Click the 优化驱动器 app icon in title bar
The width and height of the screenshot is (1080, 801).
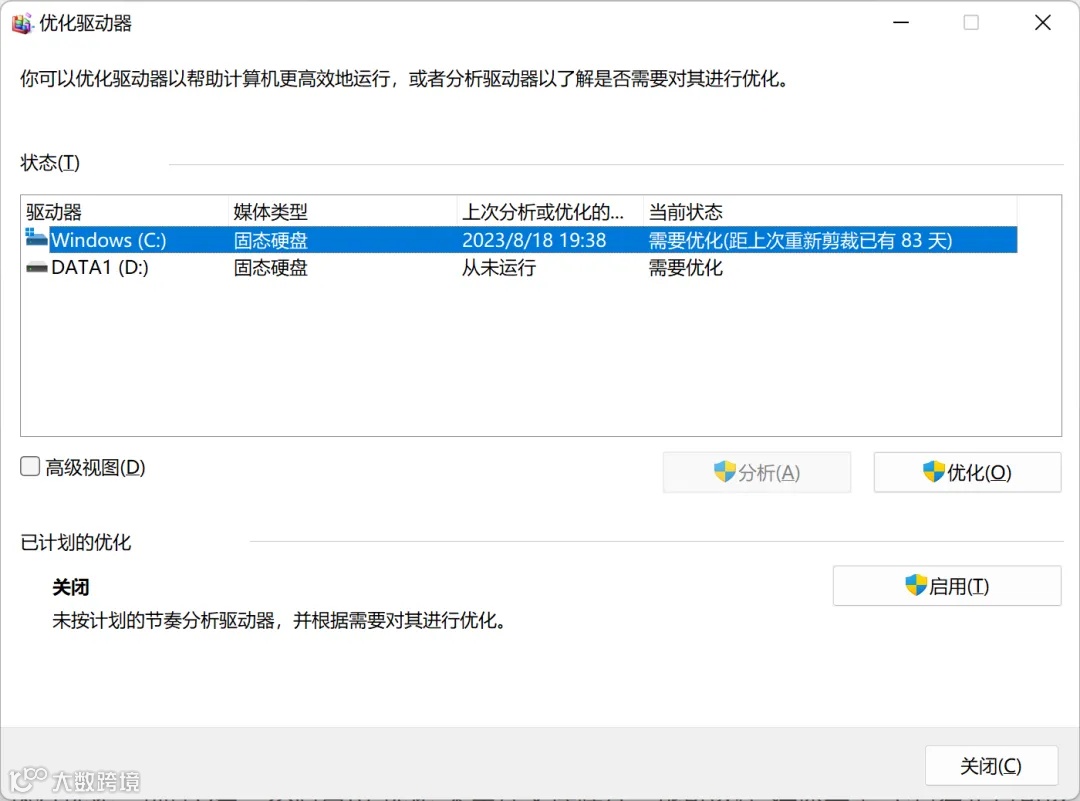pyautogui.click(x=21, y=23)
